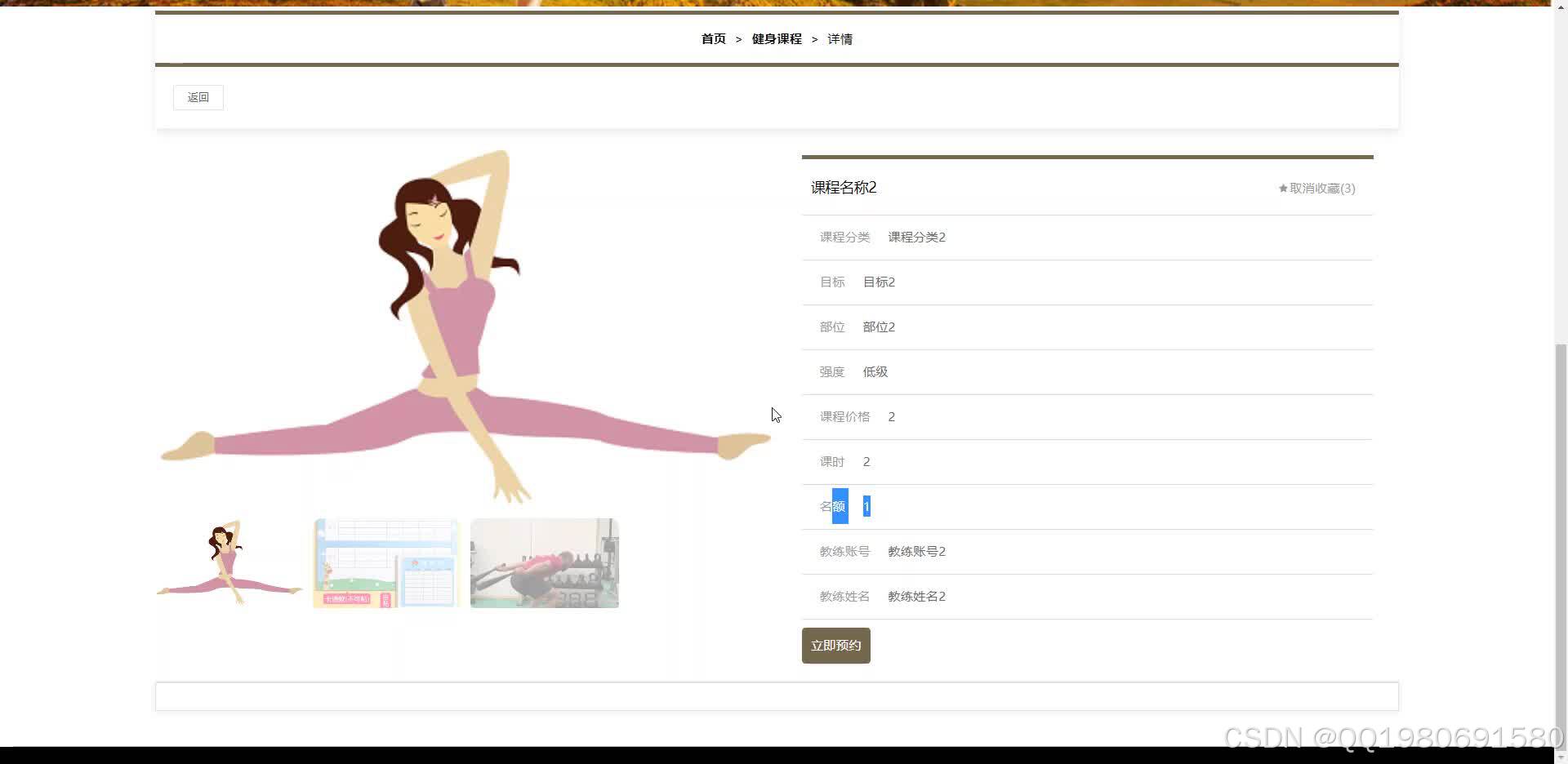Open 首页 from the breadcrumb
Viewport: 1568px width, 764px height.
pos(712,38)
